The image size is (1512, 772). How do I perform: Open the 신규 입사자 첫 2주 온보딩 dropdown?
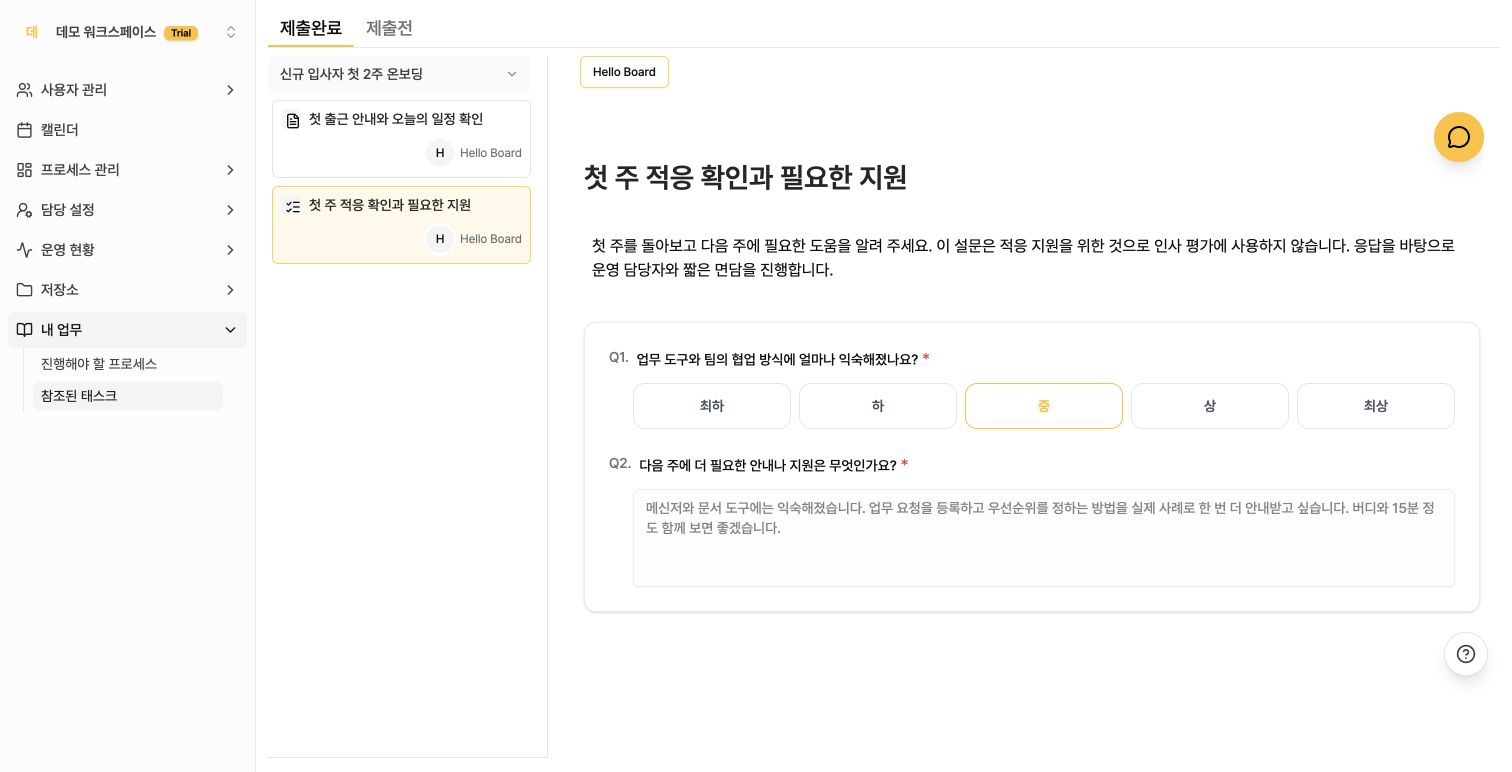(x=400, y=74)
